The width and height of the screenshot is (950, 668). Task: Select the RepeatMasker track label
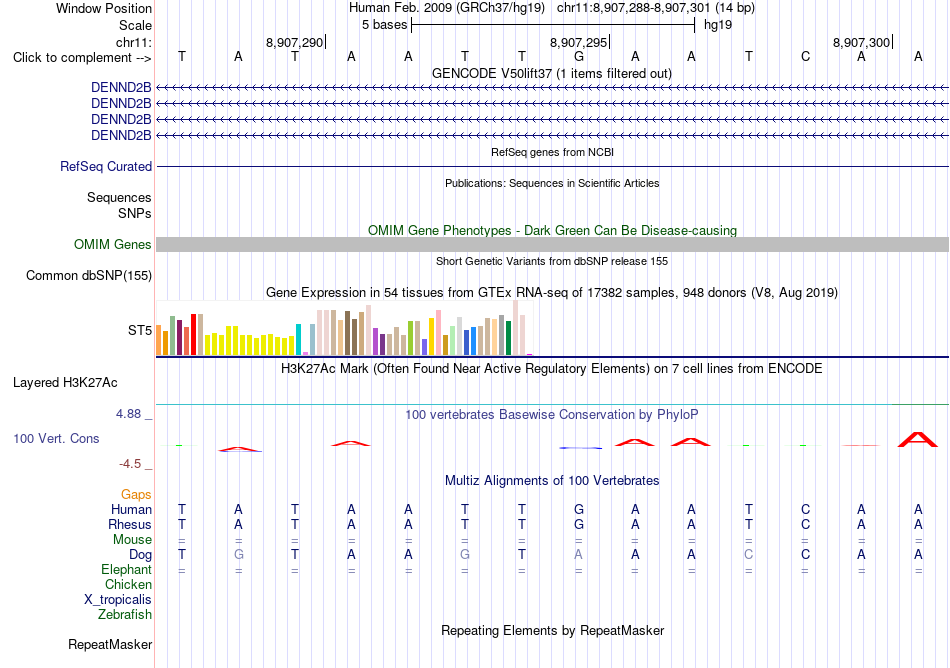pos(110,644)
